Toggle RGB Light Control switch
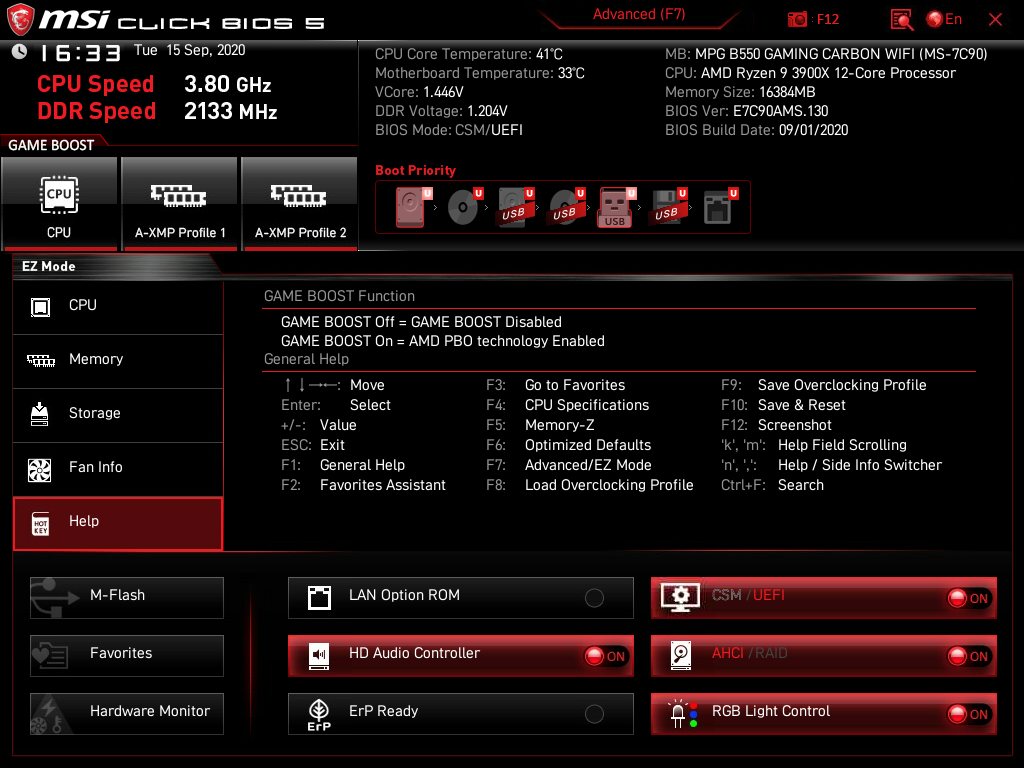This screenshot has width=1024, height=768. [969, 714]
